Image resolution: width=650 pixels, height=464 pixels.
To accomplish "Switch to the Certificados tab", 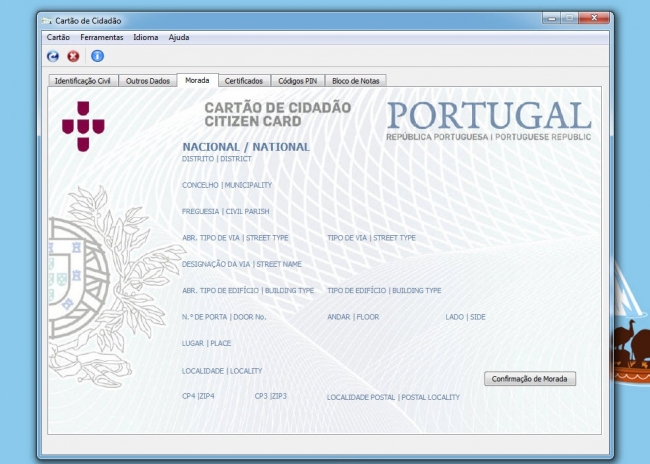I will [244, 81].
